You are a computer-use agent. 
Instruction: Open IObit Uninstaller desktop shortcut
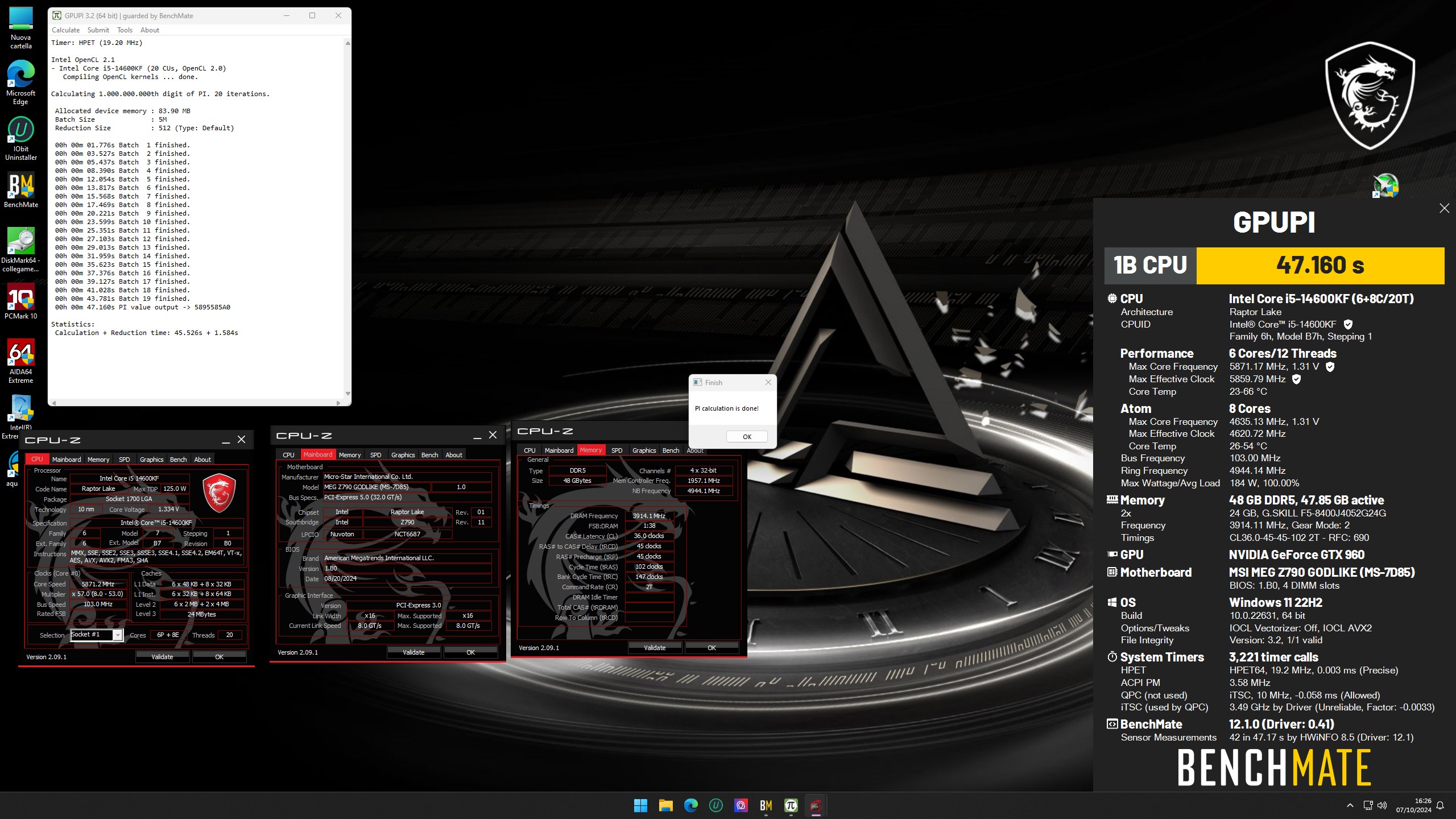tap(21, 139)
